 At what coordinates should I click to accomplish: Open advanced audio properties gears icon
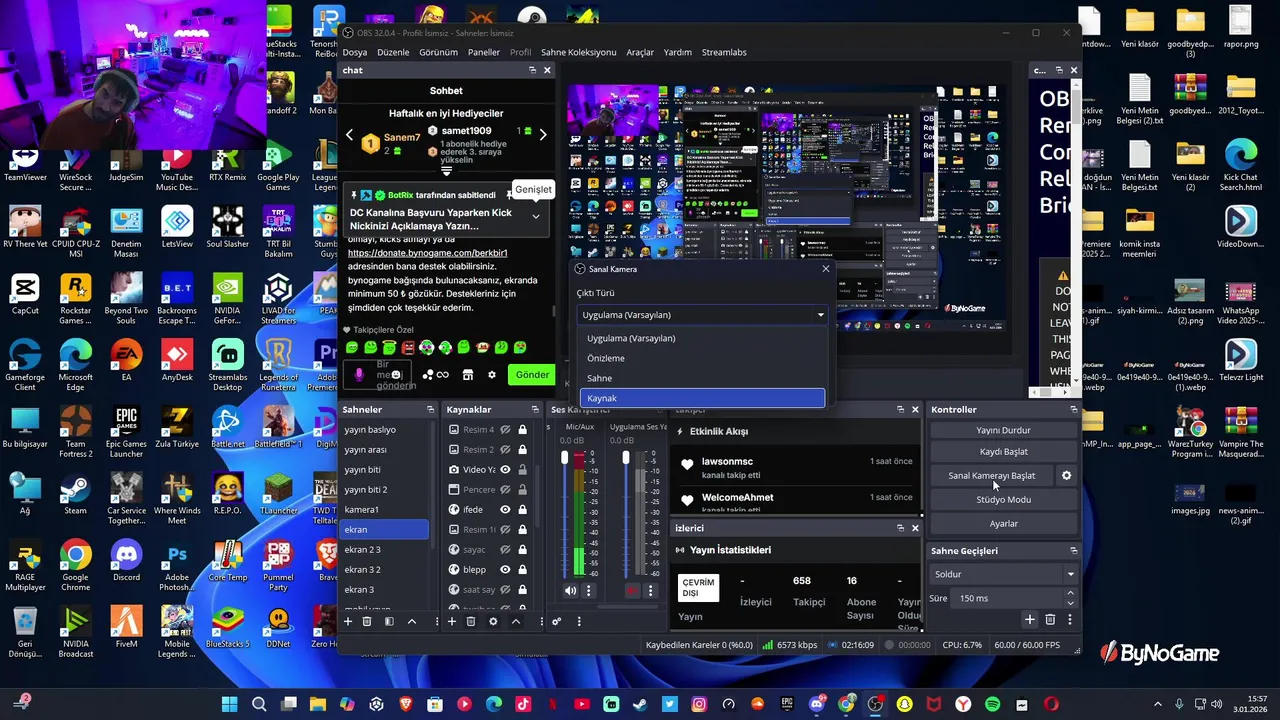(557, 621)
